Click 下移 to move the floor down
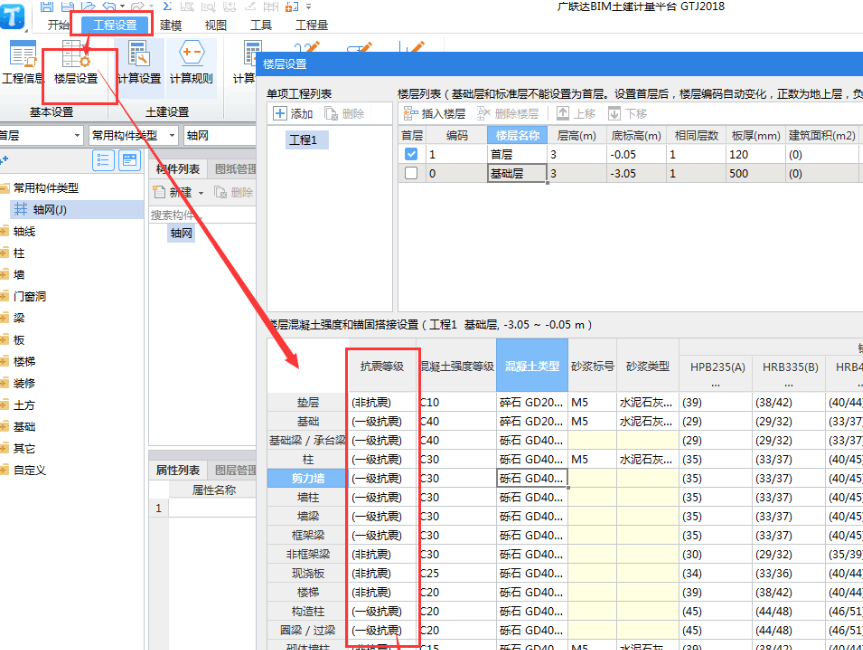The width and height of the screenshot is (863, 650). (x=627, y=114)
